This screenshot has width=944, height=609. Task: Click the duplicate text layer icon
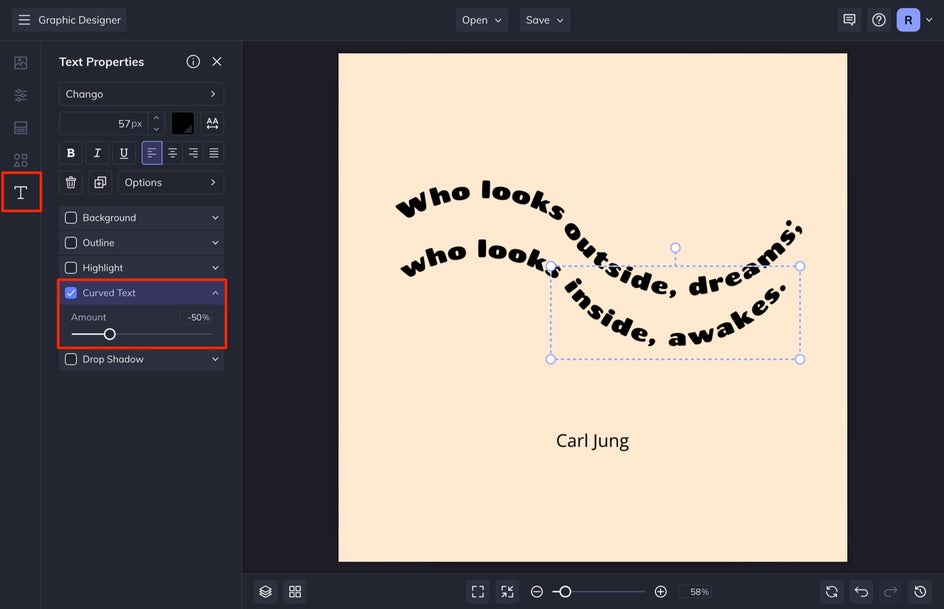(100, 183)
